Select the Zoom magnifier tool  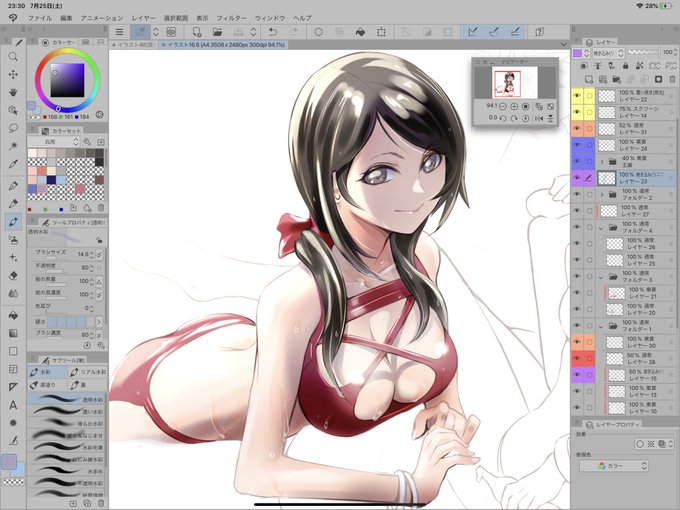click(13, 56)
